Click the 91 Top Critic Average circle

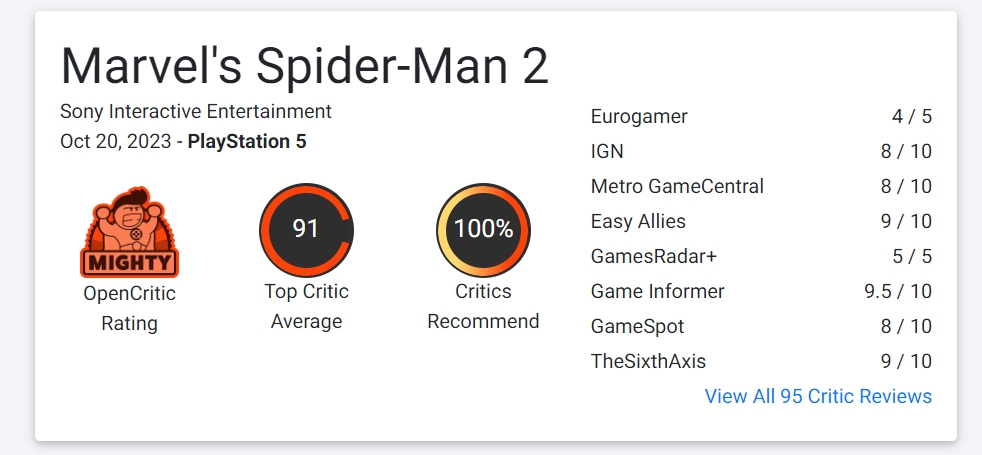point(305,229)
